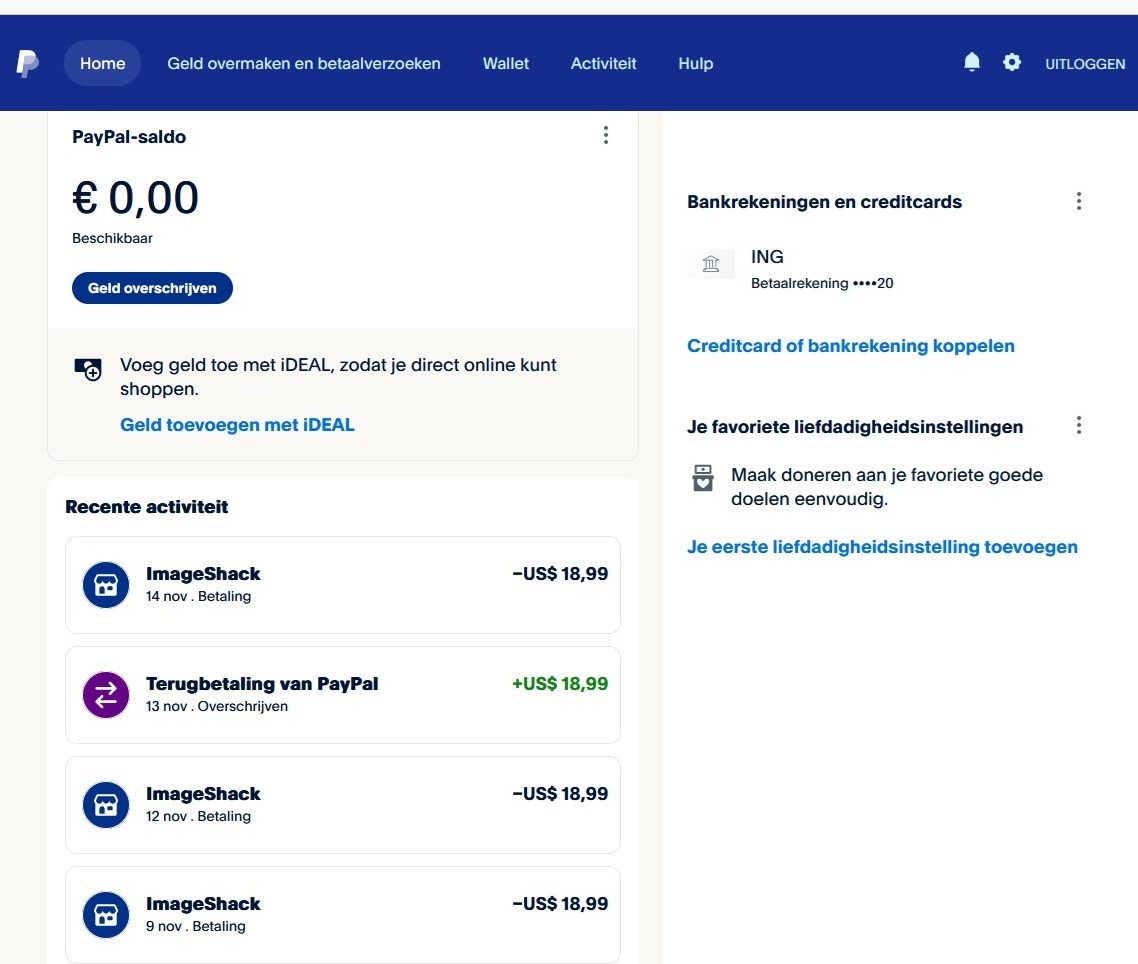The width and height of the screenshot is (1138, 964).
Task: Log out via UITLOGGEN
Action: tap(1085, 64)
